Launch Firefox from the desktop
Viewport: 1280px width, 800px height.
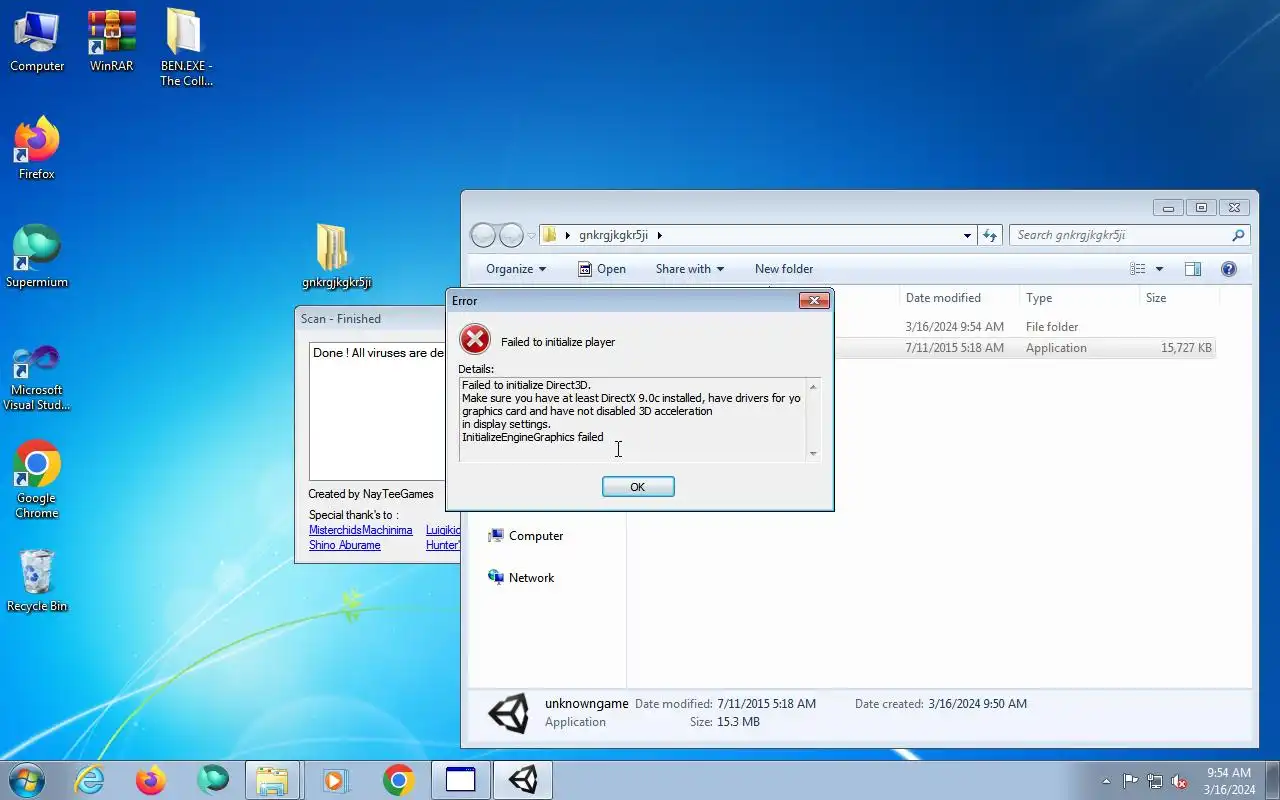[37, 150]
